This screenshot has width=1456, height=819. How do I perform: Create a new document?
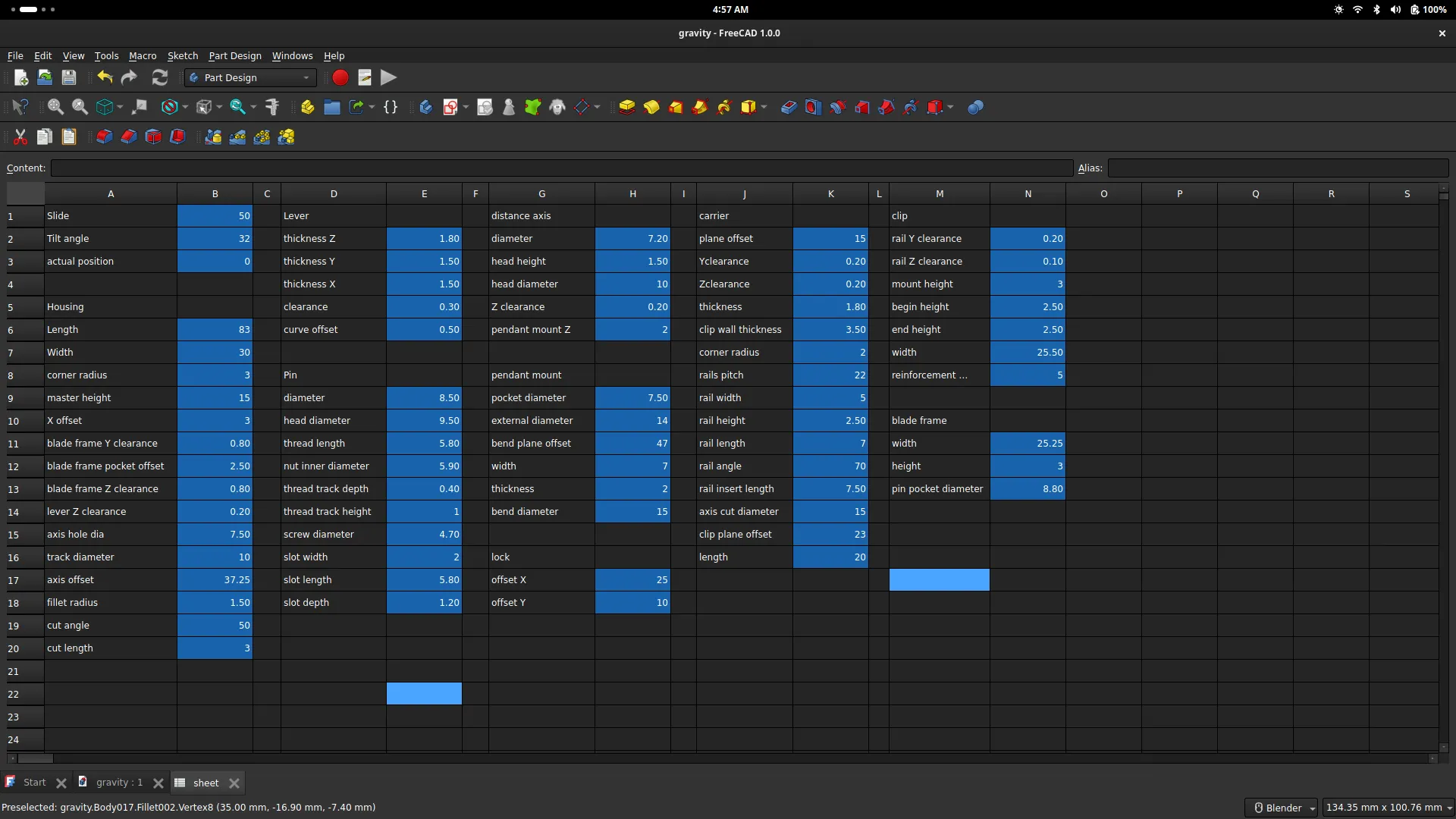(x=20, y=77)
